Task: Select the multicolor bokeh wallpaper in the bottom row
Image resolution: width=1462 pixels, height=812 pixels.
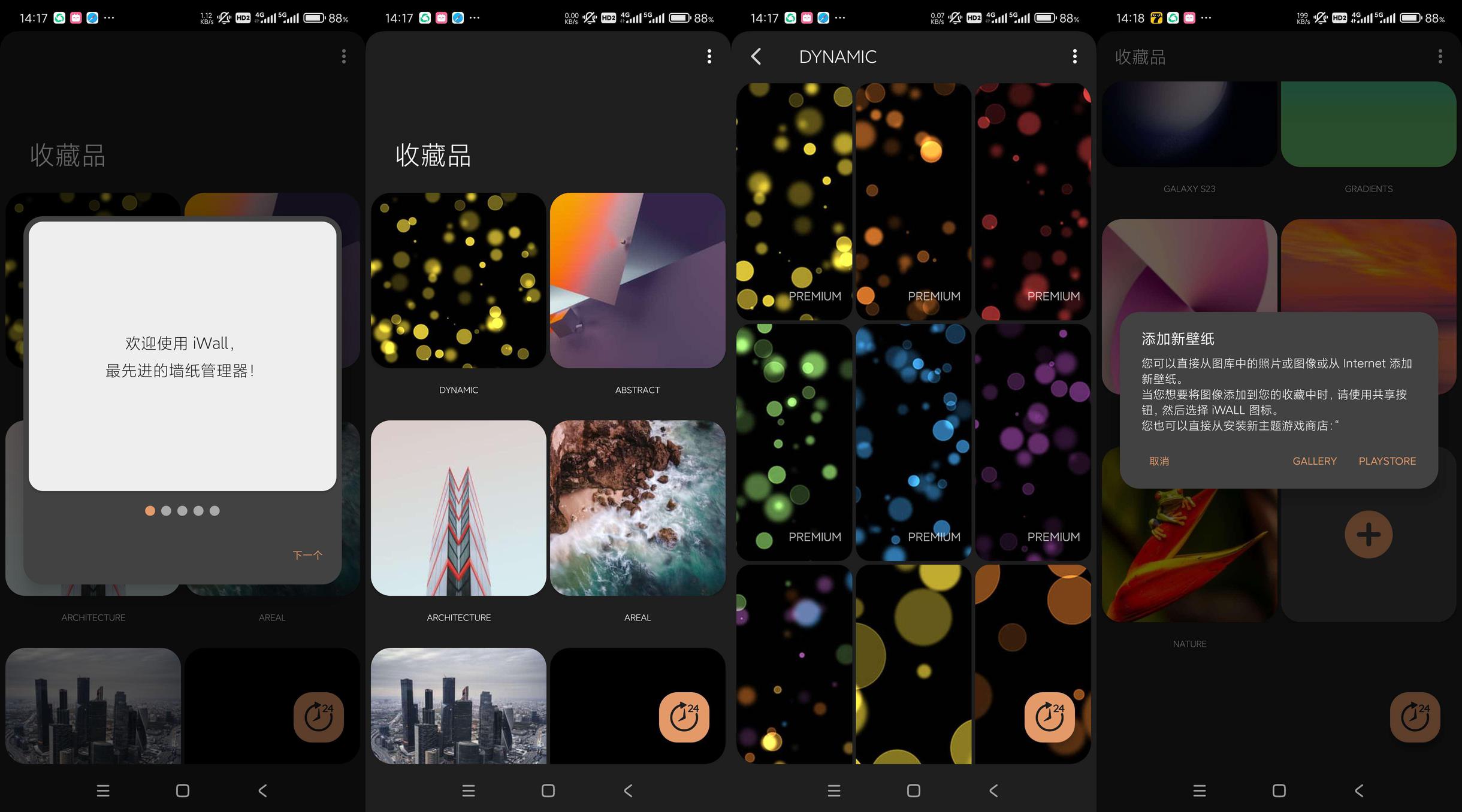Action: [x=794, y=664]
